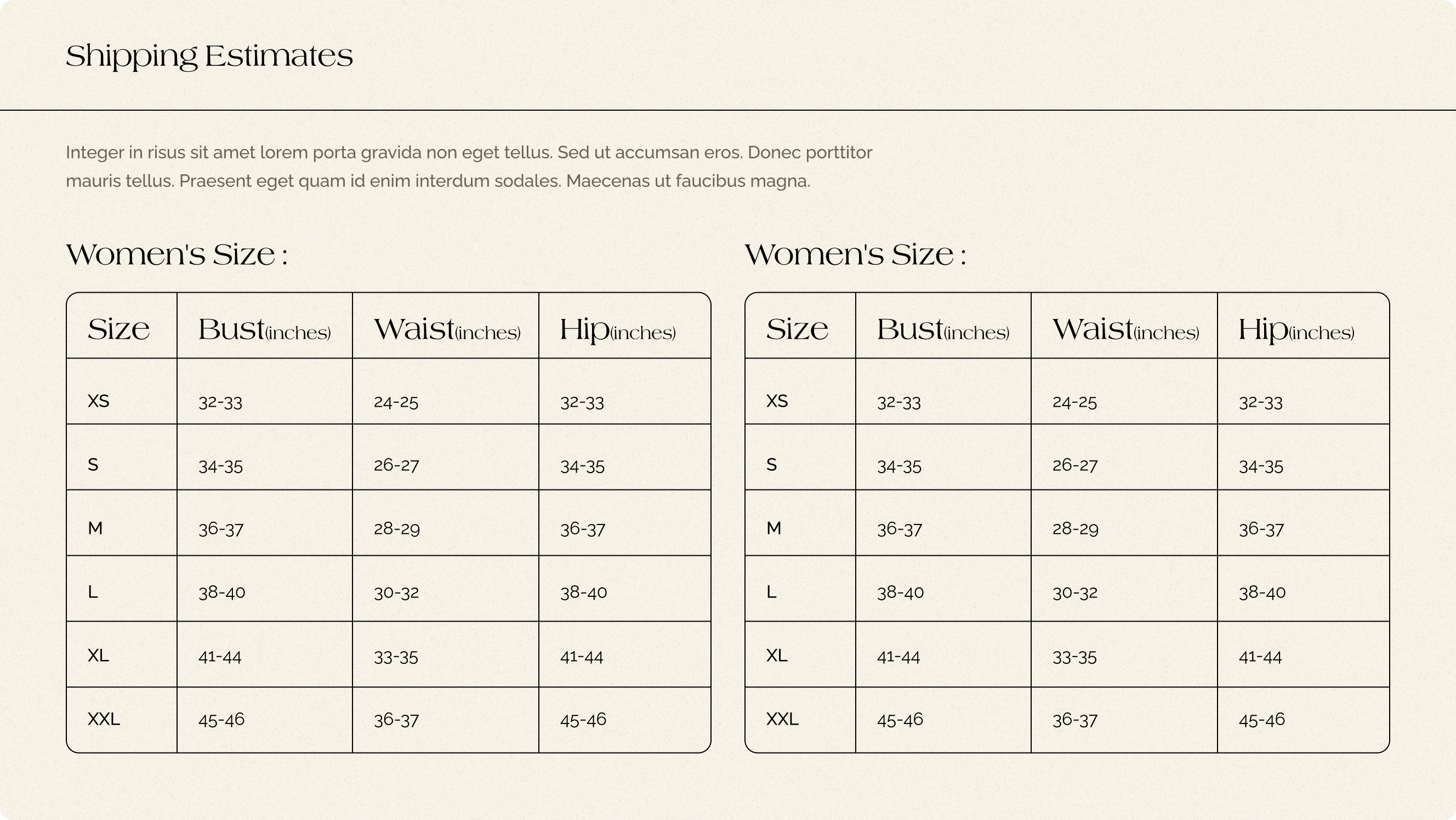Click right table waist value 36-37

pyautogui.click(x=1075, y=719)
